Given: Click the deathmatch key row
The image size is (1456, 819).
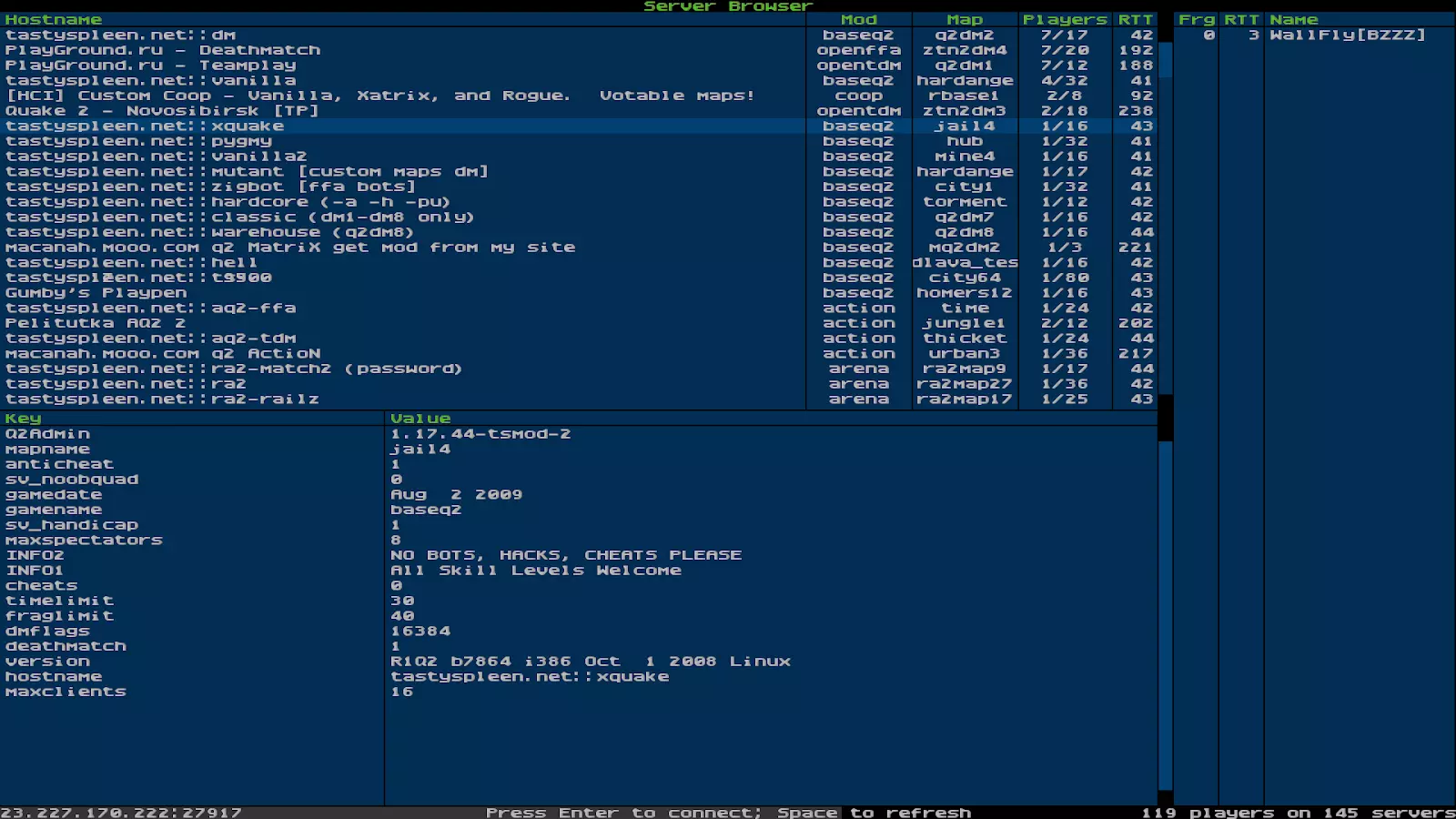Looking at the screenshot, I should tap(579, 646).
